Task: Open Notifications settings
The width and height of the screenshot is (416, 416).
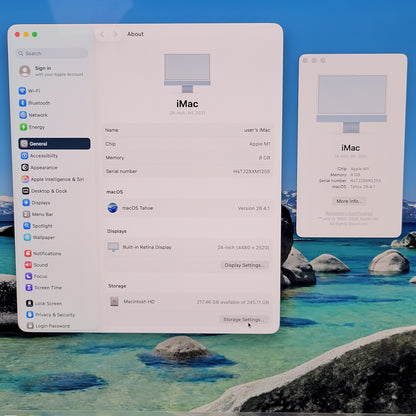Action: click(x=43, y=253)
